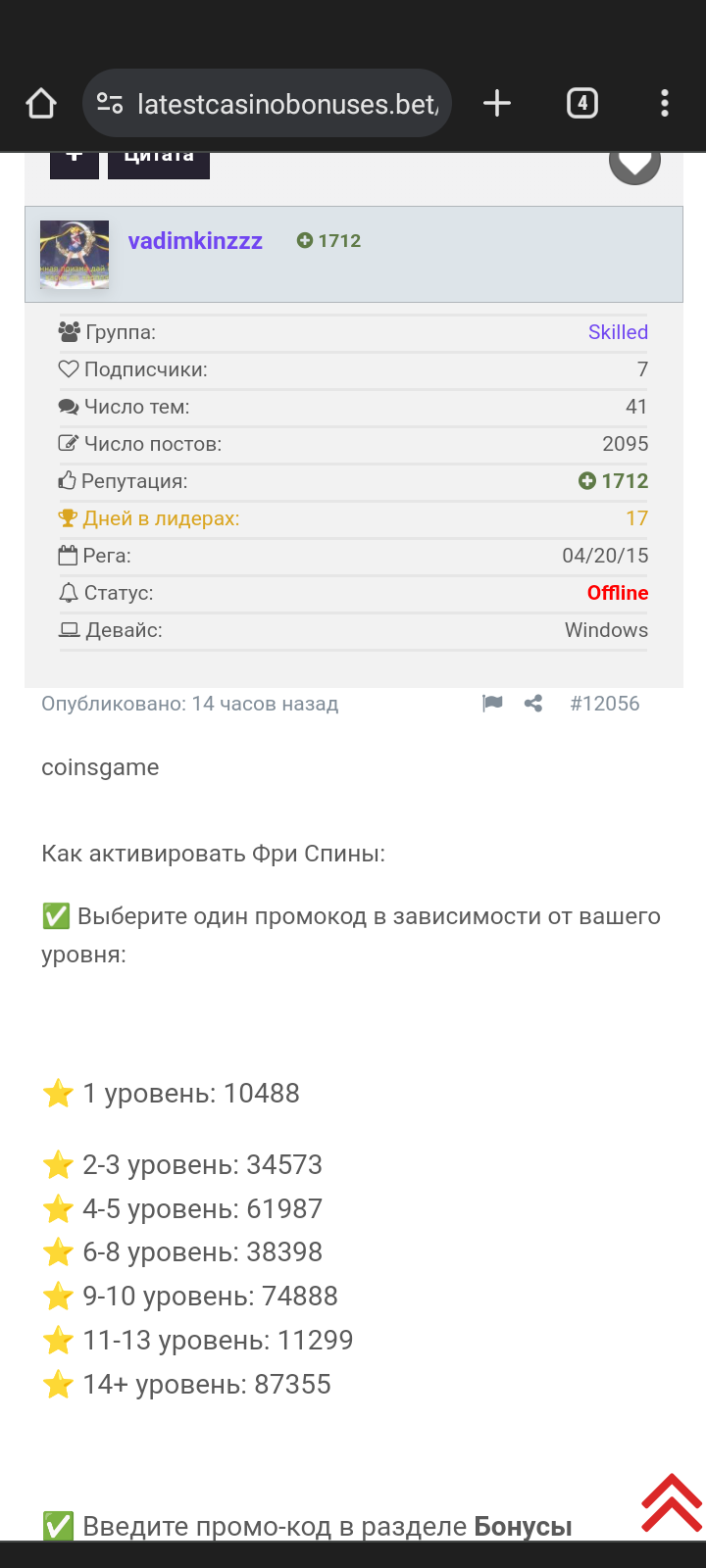Open the post permalink #12056
The height and width of the screenshot is (1568, 706).
(x=604, y=704)
